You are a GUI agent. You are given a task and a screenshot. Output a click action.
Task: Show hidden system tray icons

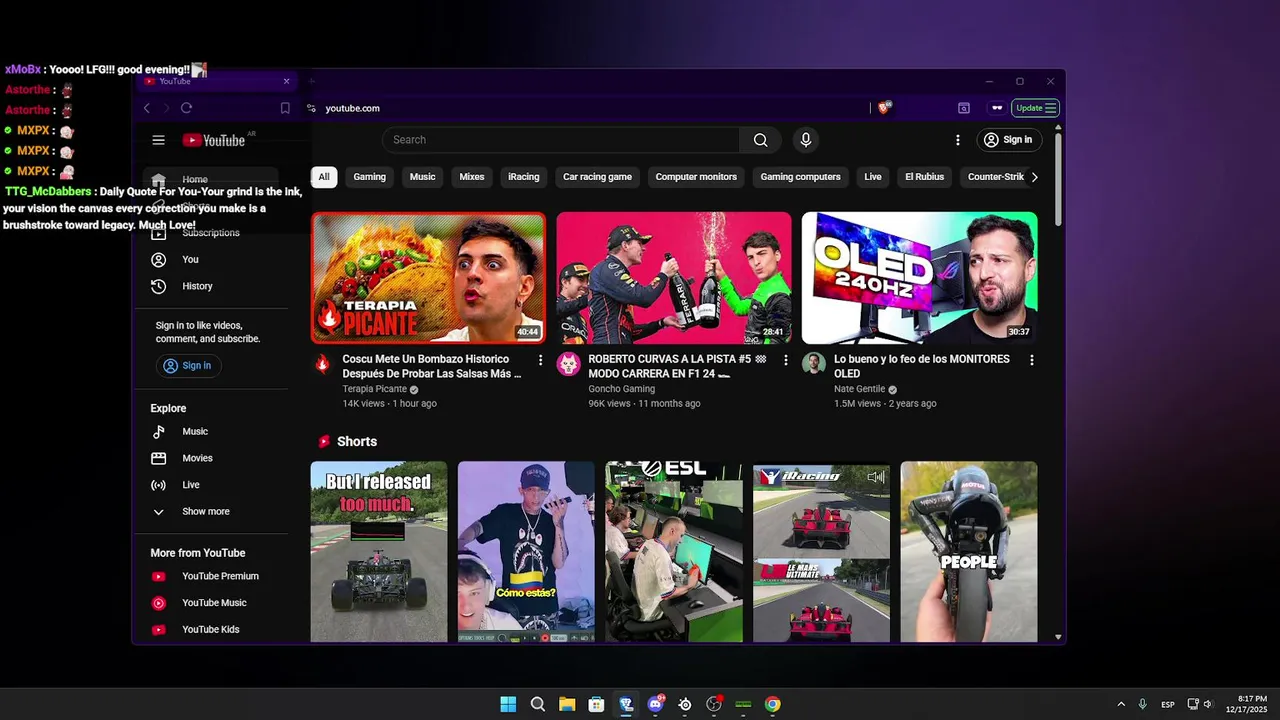click(1121, 704)
